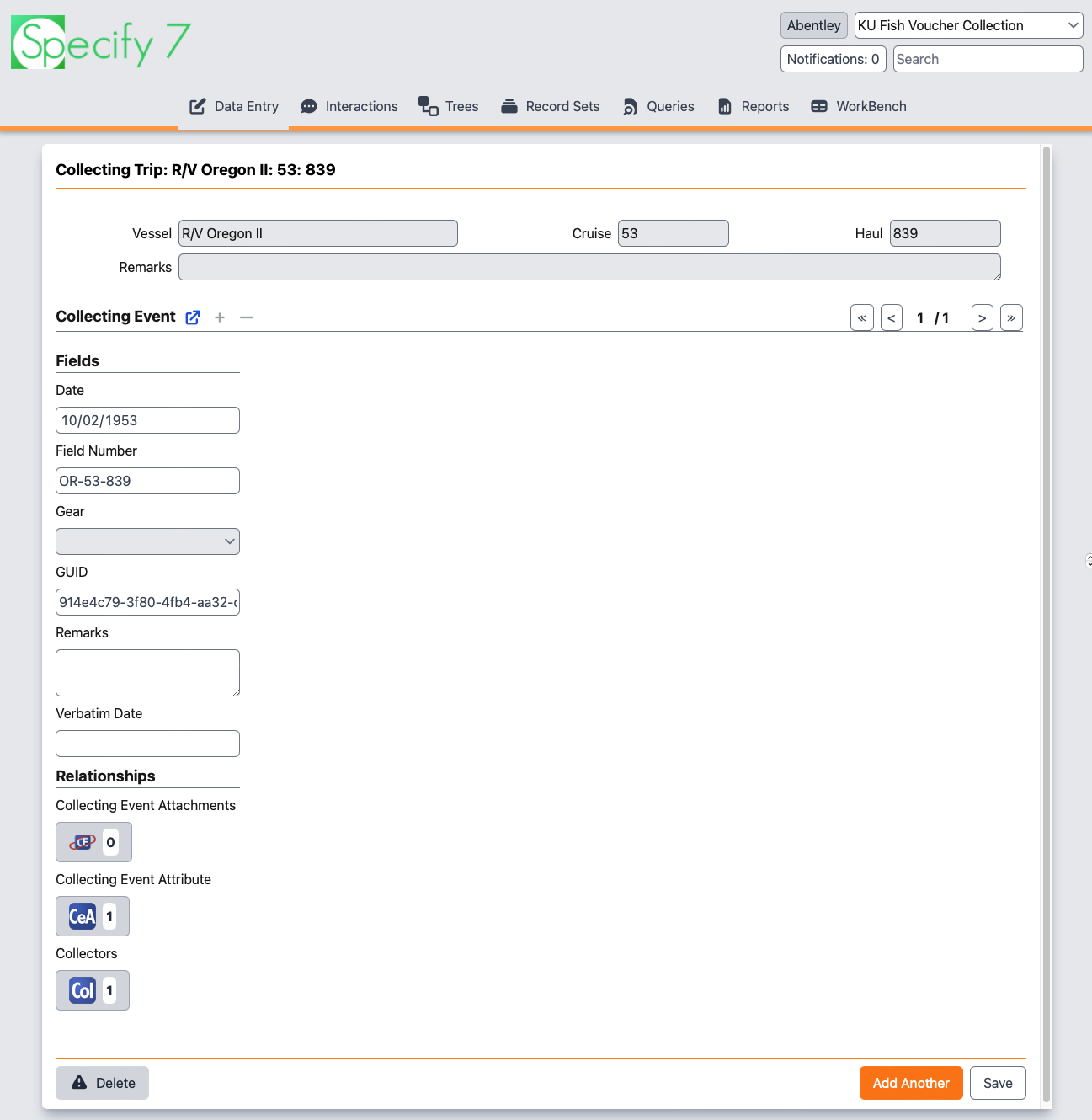1092x1120 pixels.
Task: Delete the Collecting Trip record
Action: [102, 1083]
